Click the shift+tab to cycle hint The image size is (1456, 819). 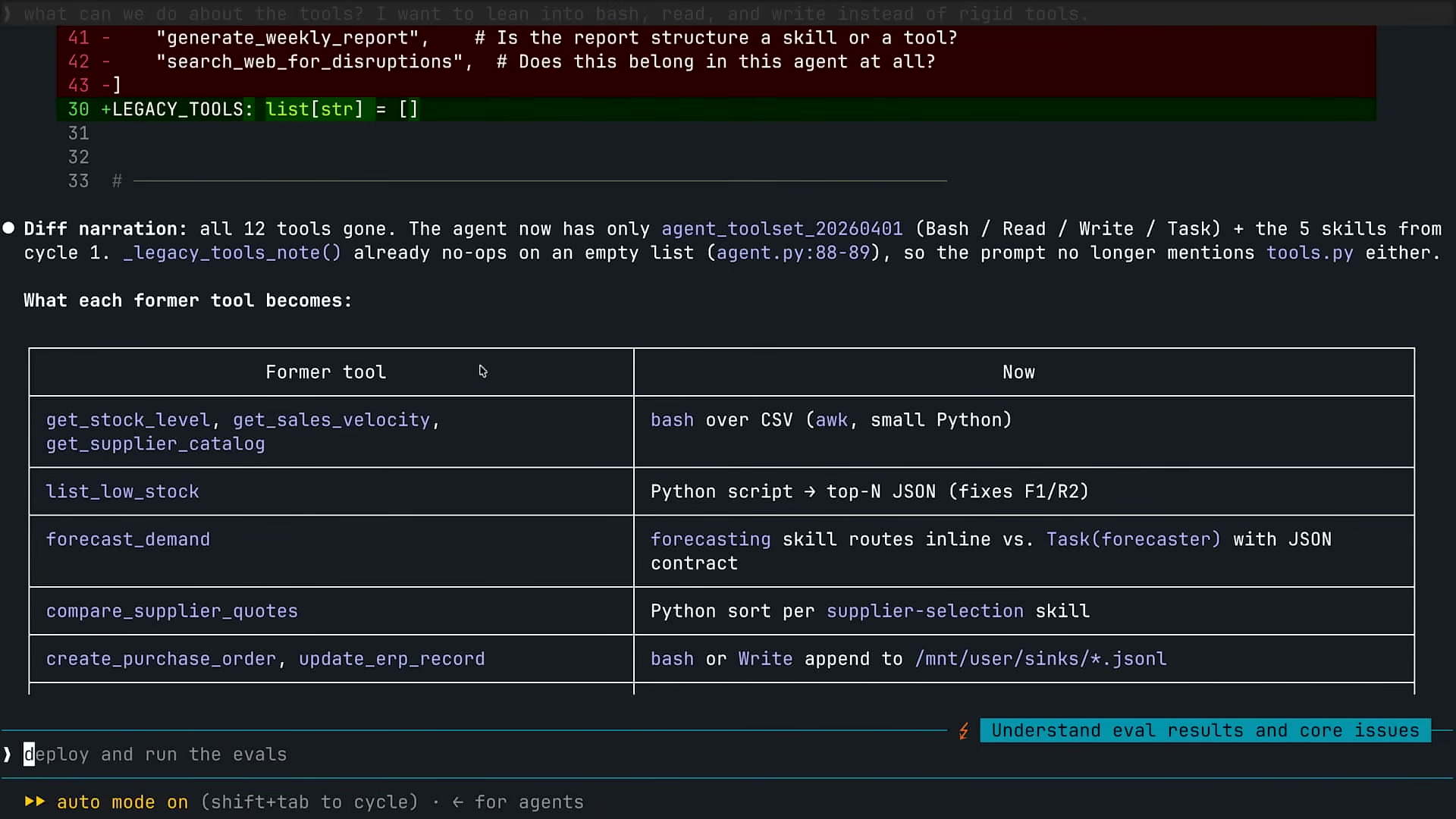point(310,802)
